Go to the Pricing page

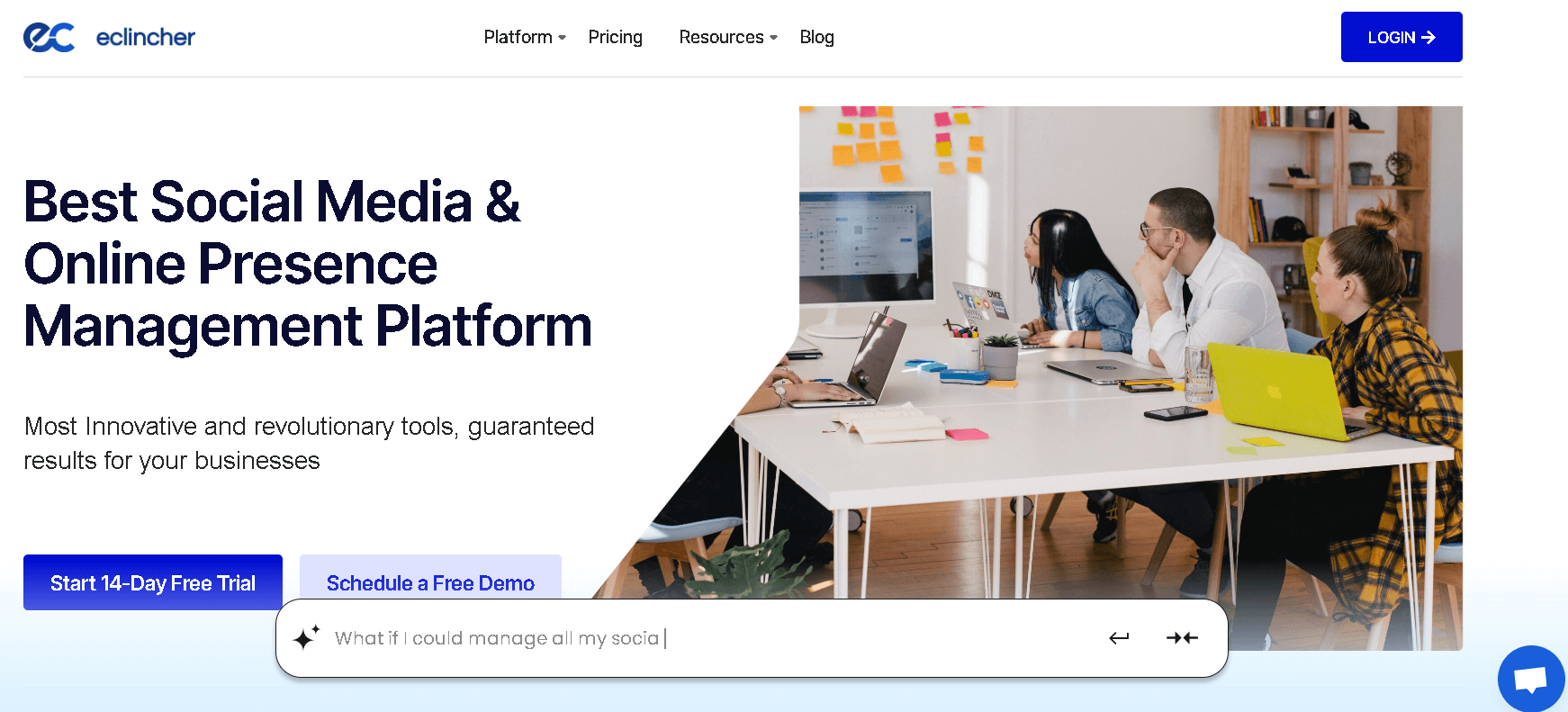(x=615, y=37)
